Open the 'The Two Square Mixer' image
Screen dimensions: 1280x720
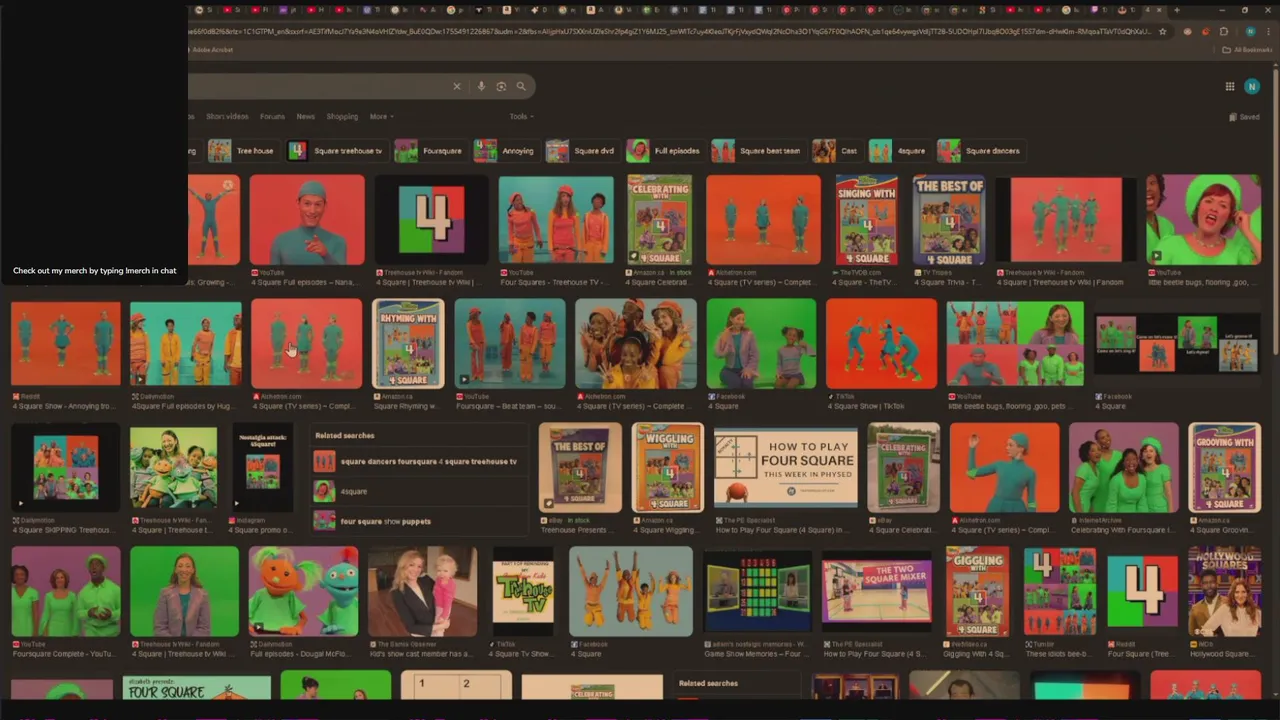(876, 591)
